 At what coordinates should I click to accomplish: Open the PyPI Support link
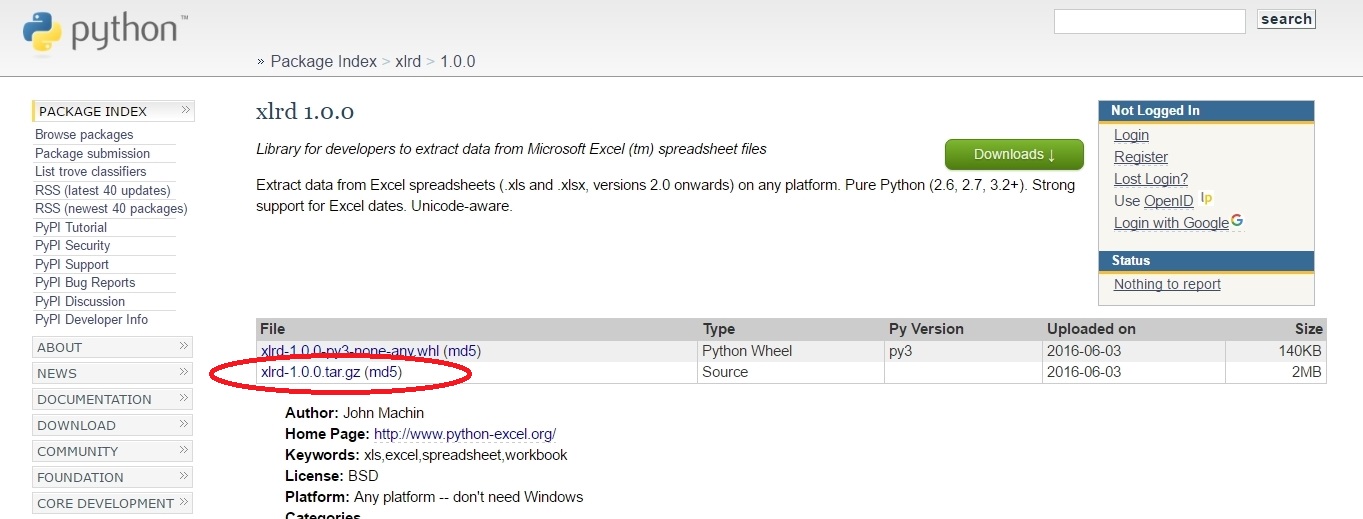pyautogui.click(x=72, y=264)
